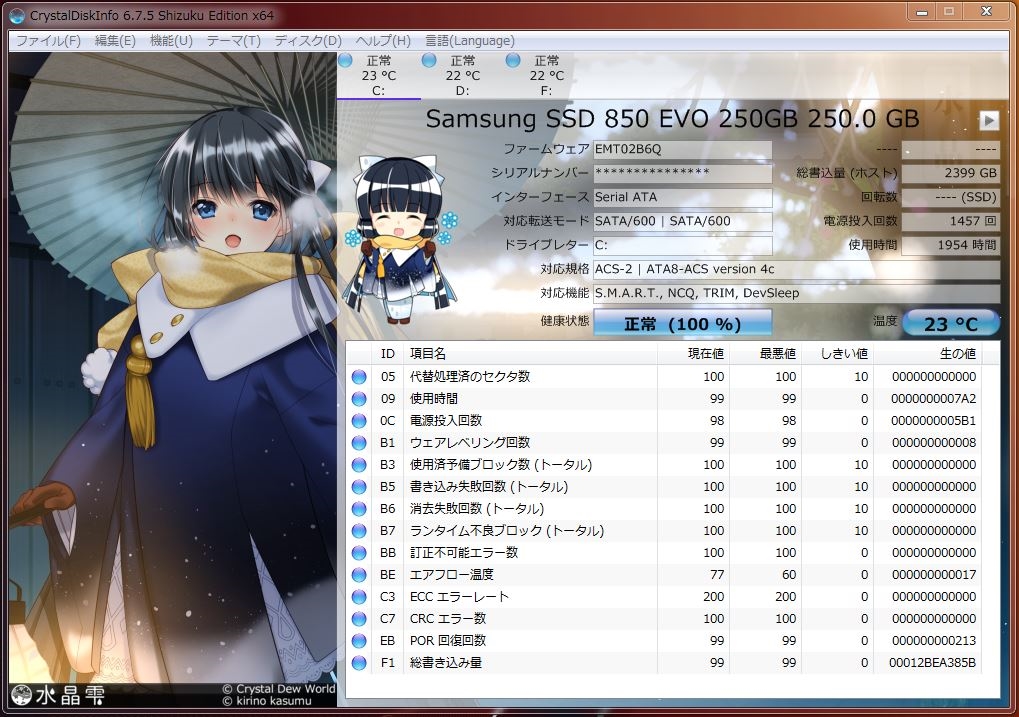
Task: Select the ECC エラーレート row
Action: click(664, 597)
